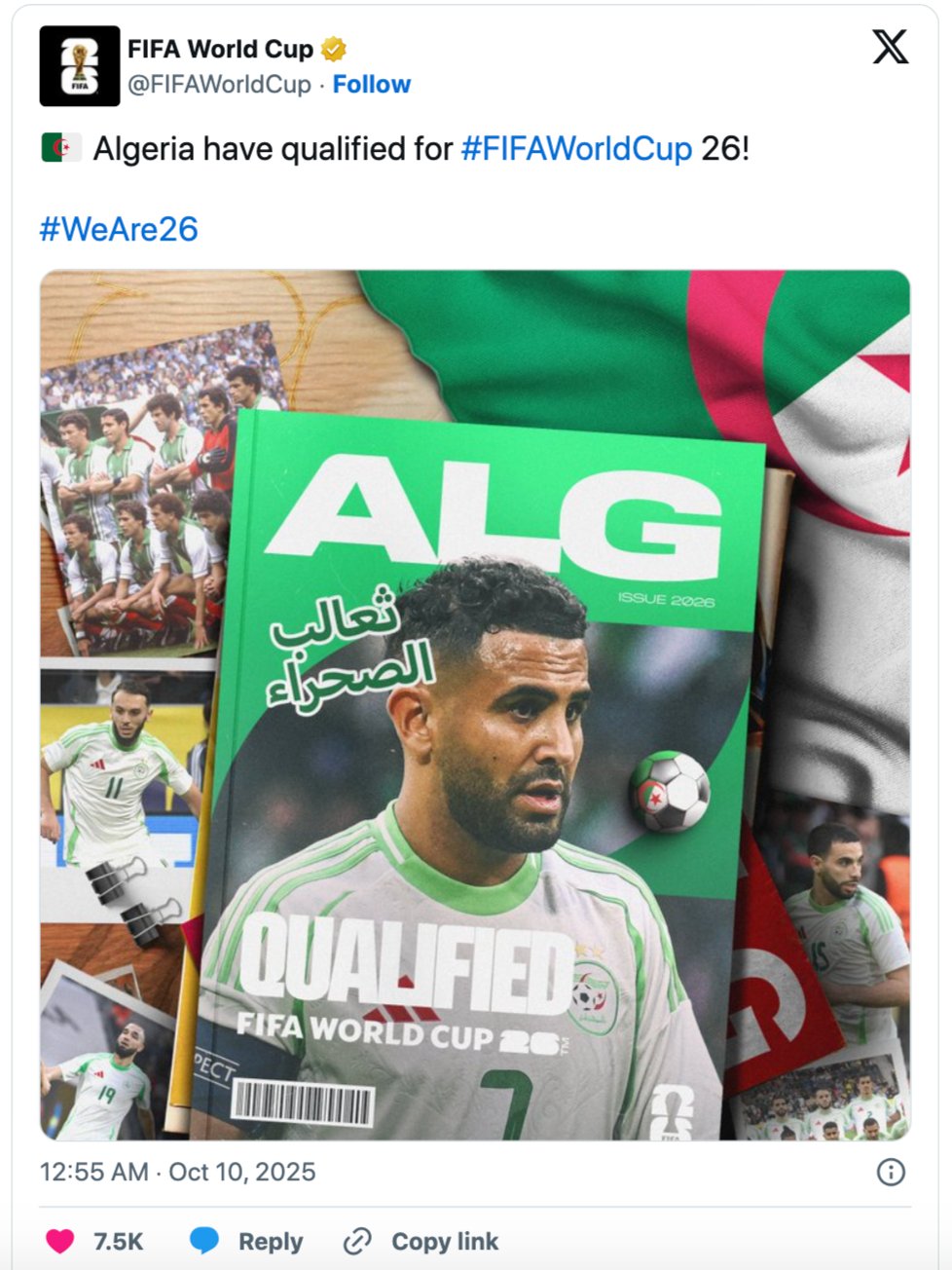
Task: Click the FIFA World Cup display name
Action: (x=221, y=49)
